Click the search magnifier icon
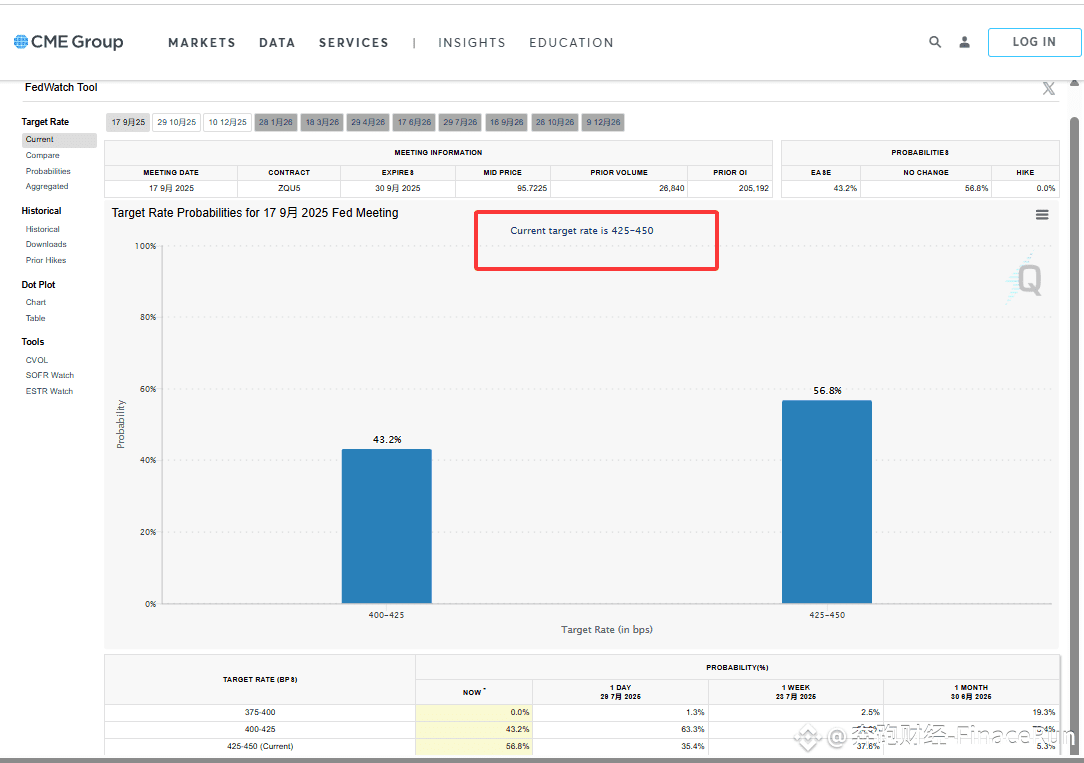Viewport: 1084px width, 763px height. 935,42
